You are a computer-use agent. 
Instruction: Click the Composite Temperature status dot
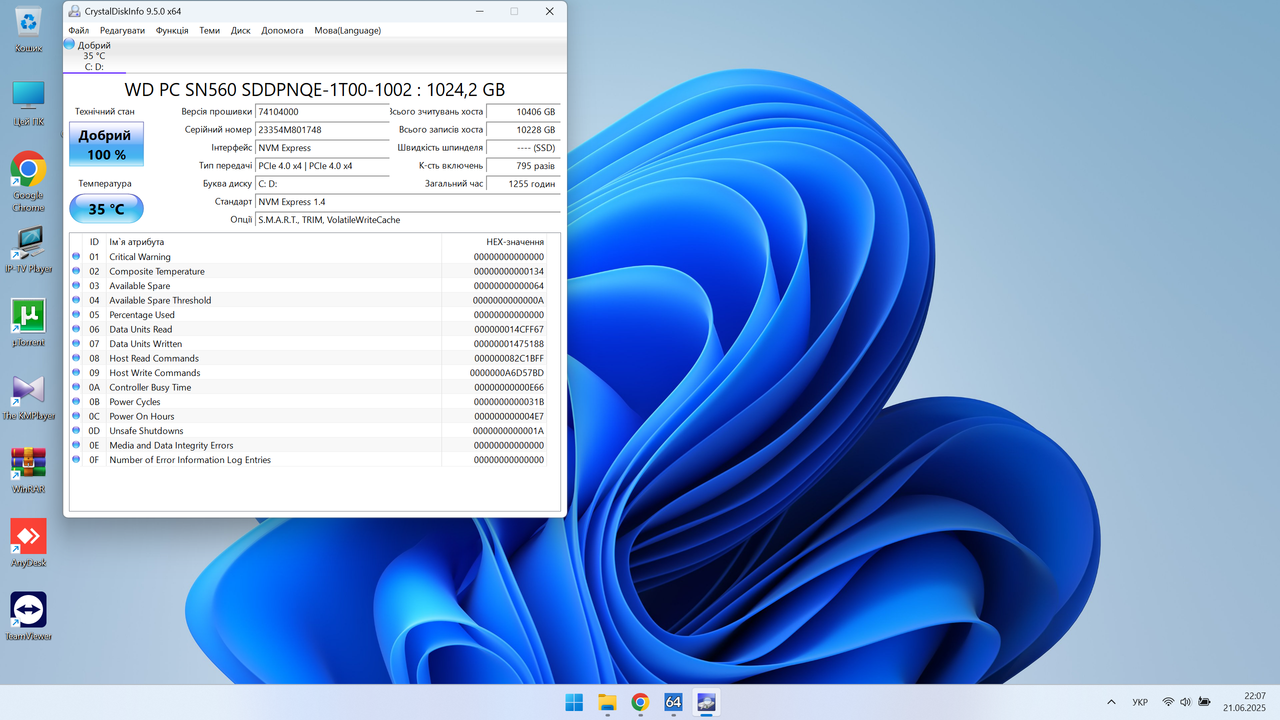76,271
